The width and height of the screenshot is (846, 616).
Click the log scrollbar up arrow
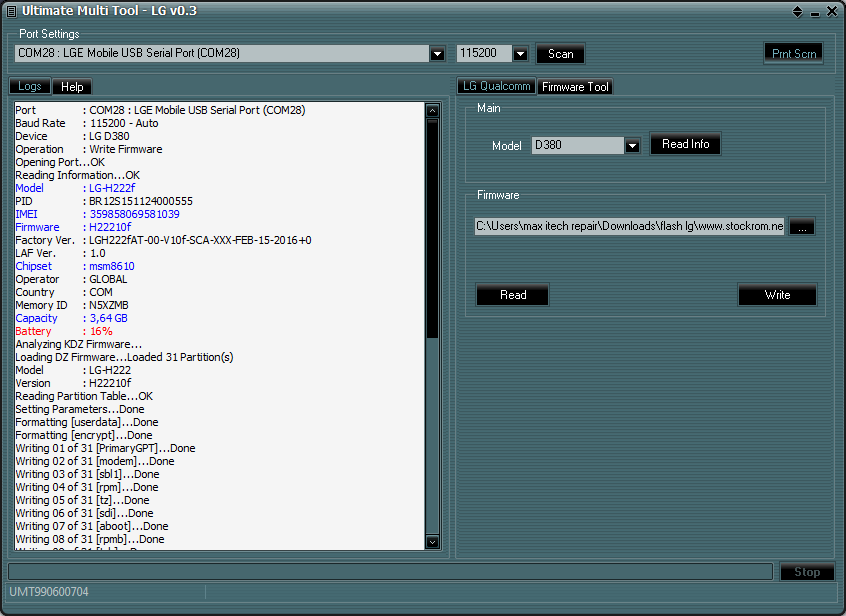432,111
